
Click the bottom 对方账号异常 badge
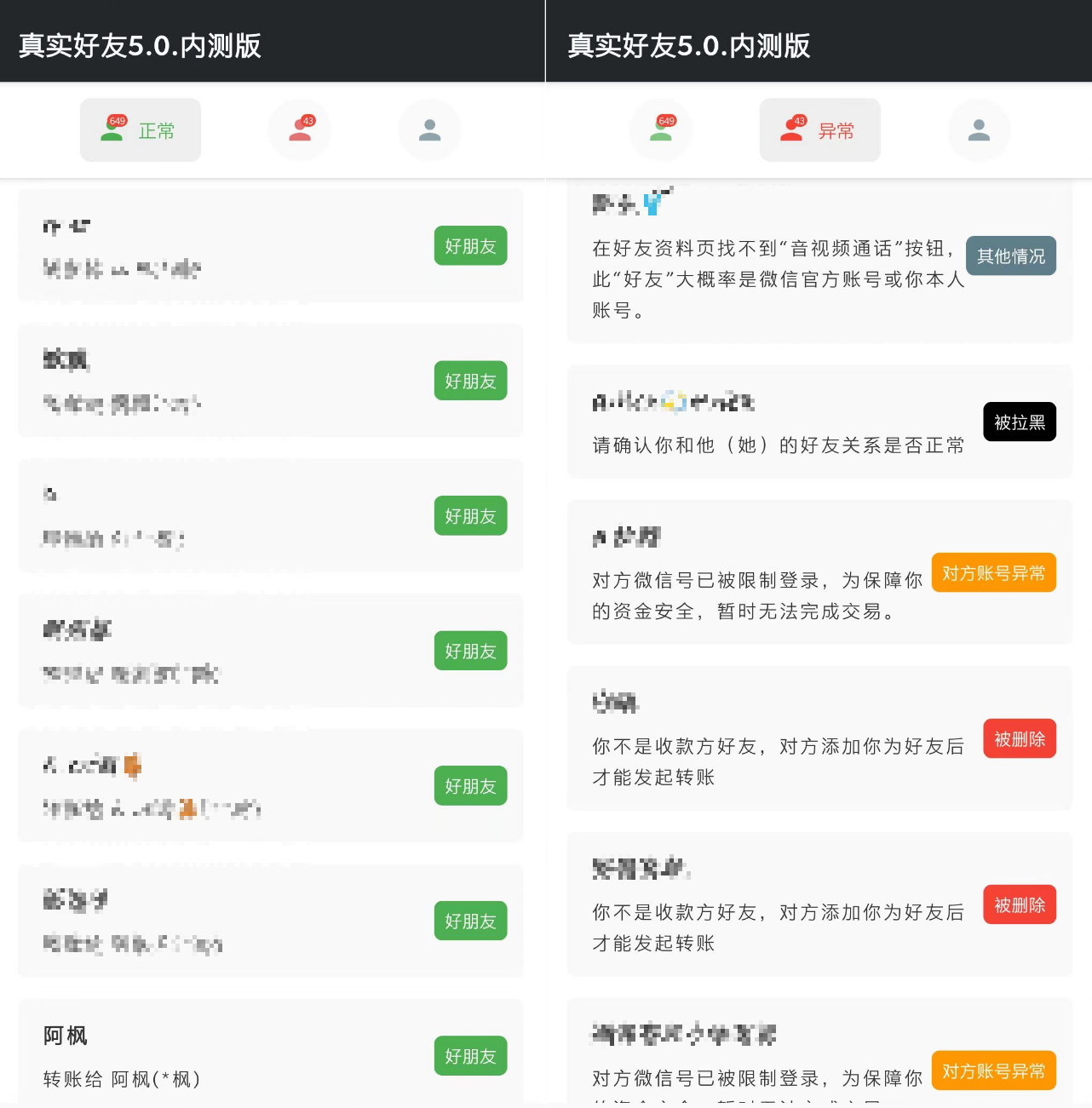coord(994,1071)
